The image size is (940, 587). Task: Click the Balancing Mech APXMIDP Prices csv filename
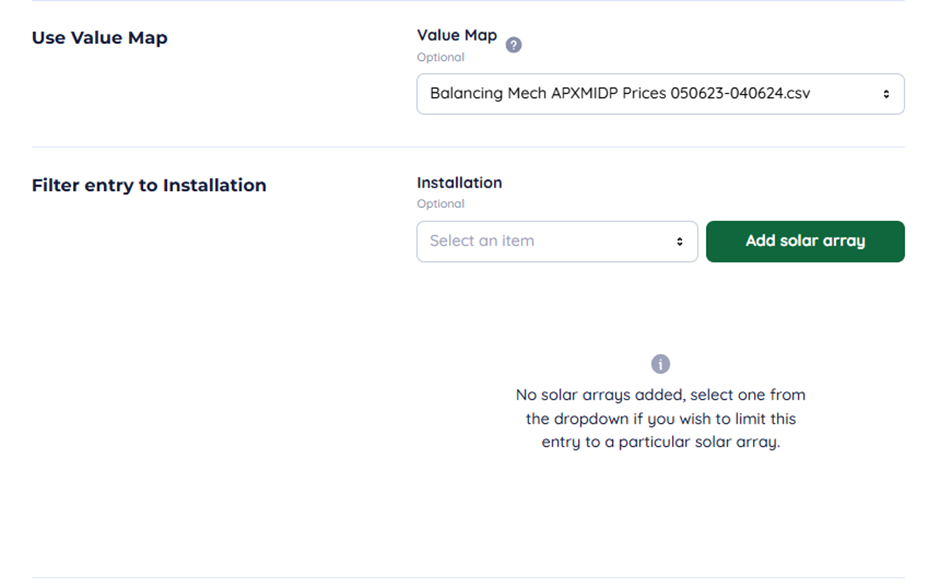pos(620,94)
